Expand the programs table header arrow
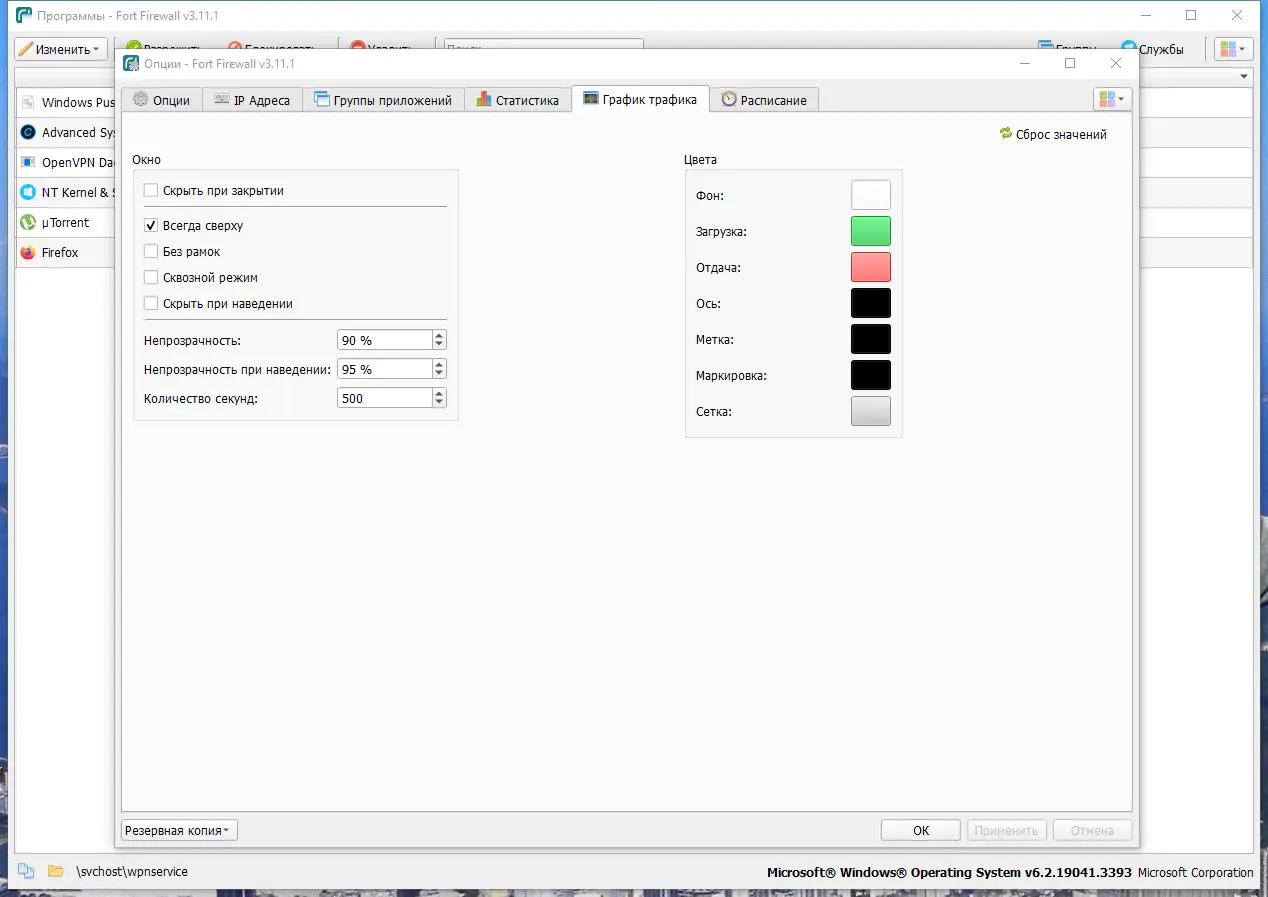Screen dimensions: 1268x897 click(x=1244, y=77)
